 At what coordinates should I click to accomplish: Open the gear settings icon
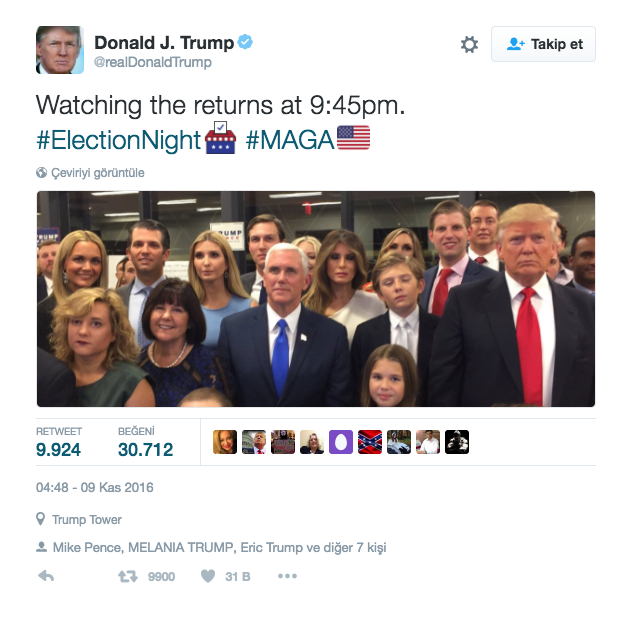click(x=469, y=44)
